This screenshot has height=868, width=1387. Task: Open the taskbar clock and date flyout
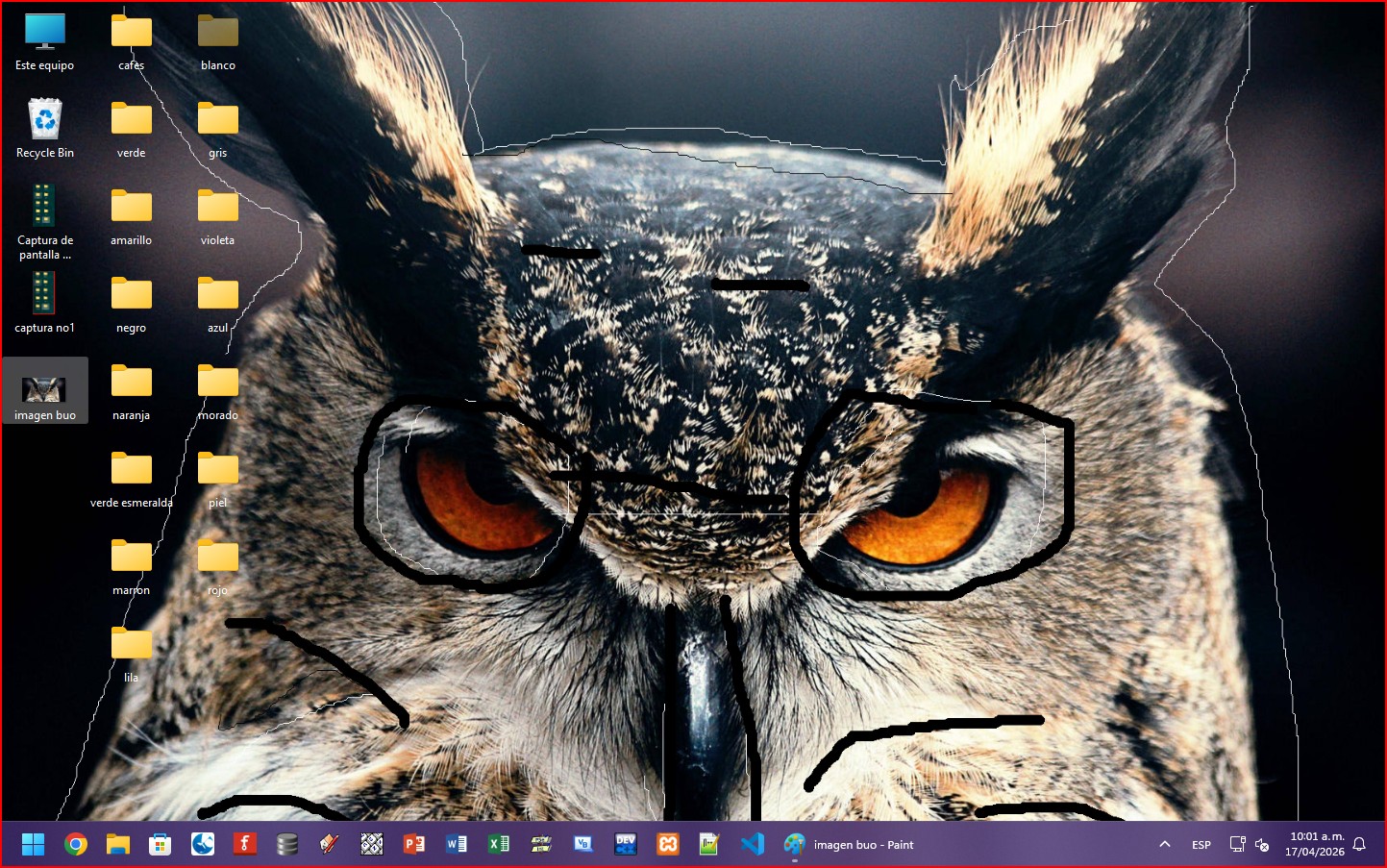click(x=1316, y=844)
